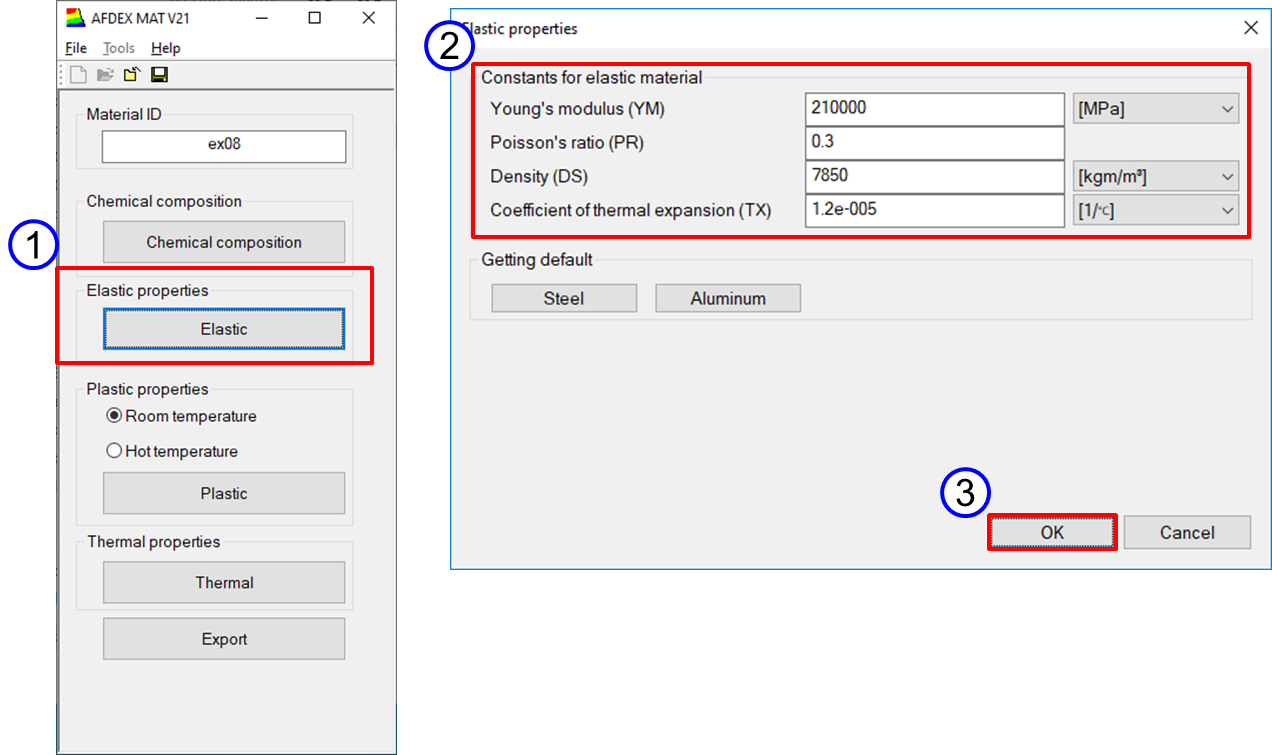Open the File menu
The image size is (1272, 755).
[x=76, y=48]
